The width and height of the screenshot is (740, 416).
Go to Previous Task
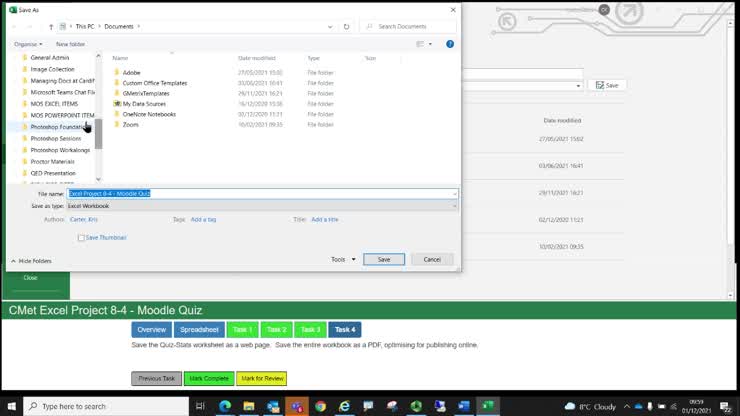156,379
